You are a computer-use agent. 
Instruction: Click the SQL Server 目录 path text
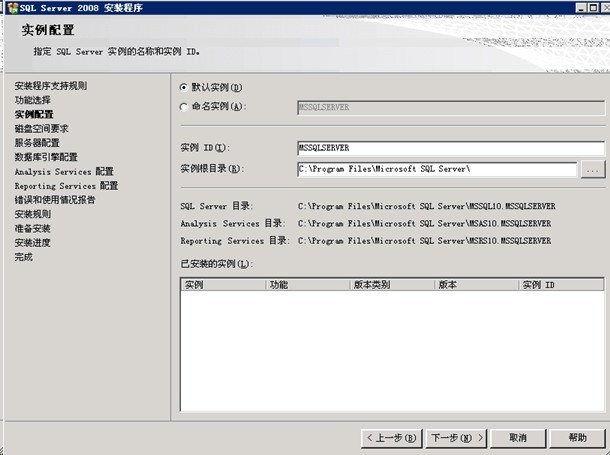(426, 206)
